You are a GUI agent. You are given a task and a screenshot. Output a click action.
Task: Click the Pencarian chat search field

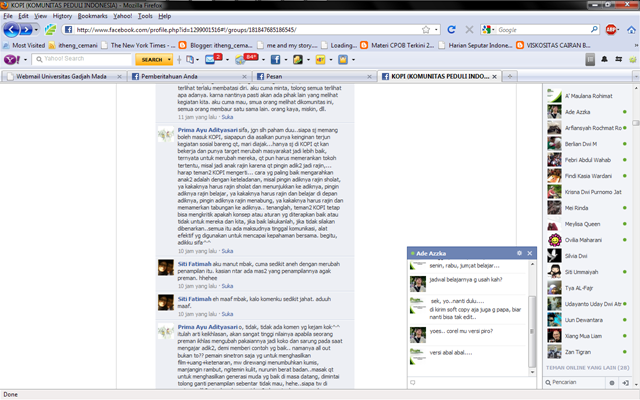click(574, 382)
